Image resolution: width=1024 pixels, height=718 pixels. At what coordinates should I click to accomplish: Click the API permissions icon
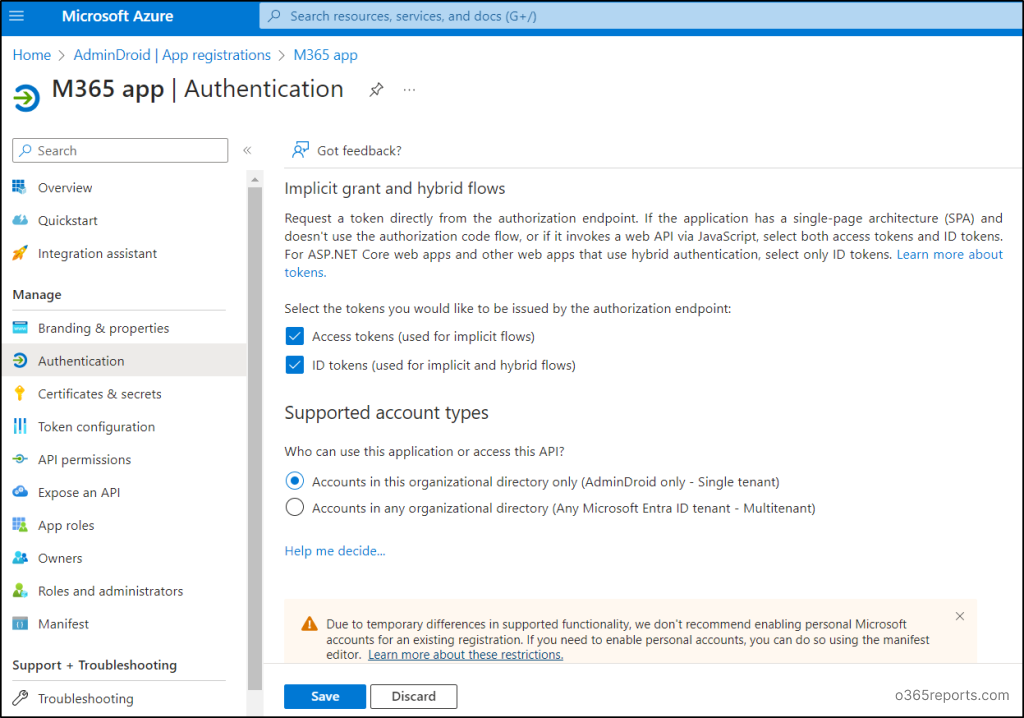pyautogui.click(x=20, y=459)
